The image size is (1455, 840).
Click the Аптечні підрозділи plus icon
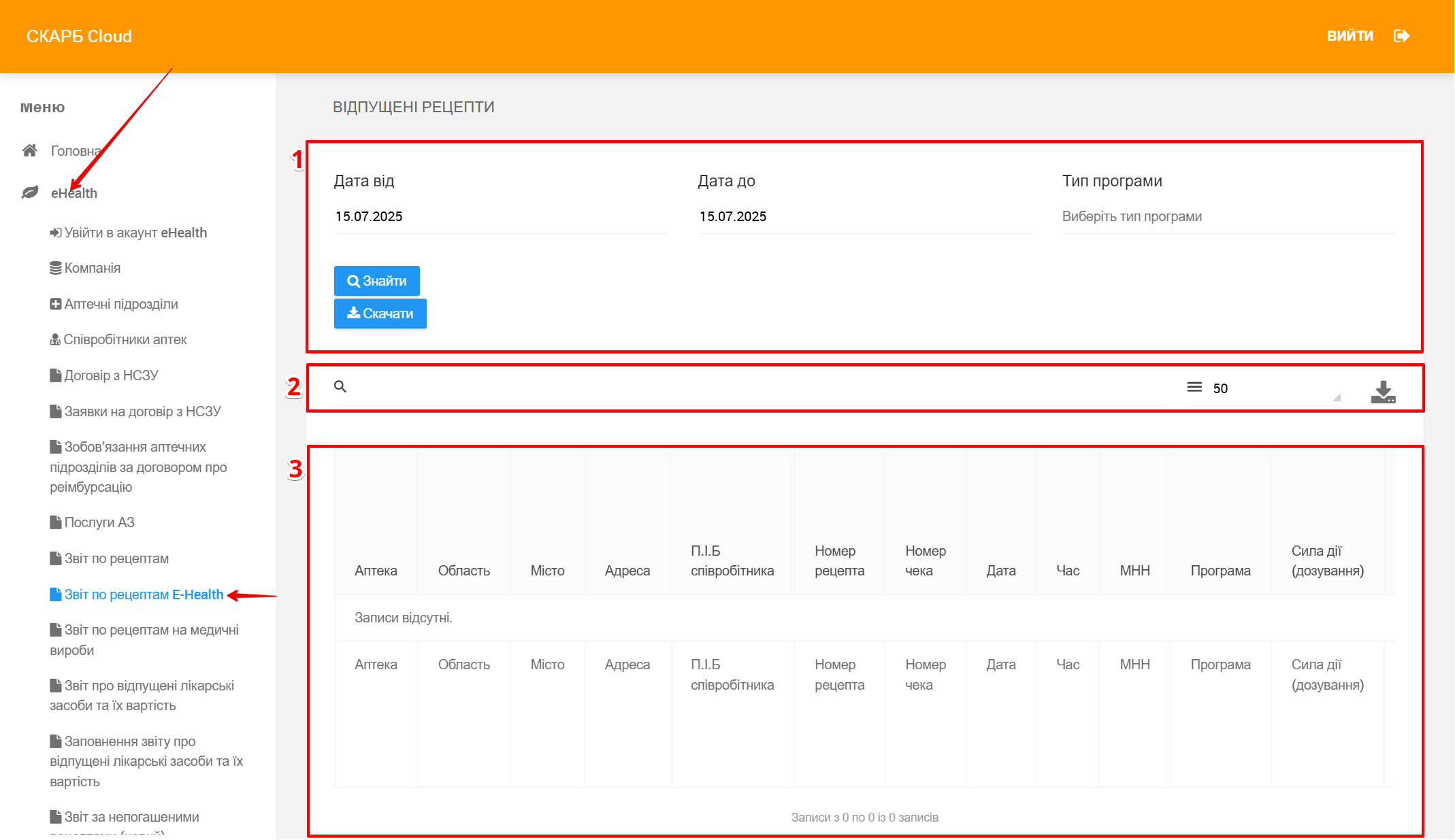[x=56, y=304]
